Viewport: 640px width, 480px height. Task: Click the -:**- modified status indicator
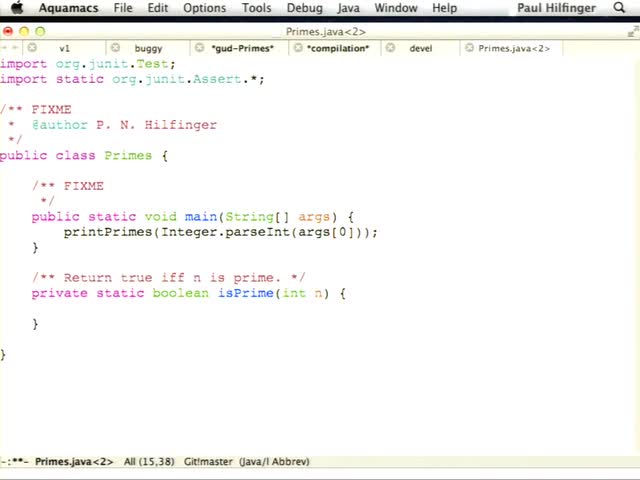pyautogui.click(x=15, y=462)
